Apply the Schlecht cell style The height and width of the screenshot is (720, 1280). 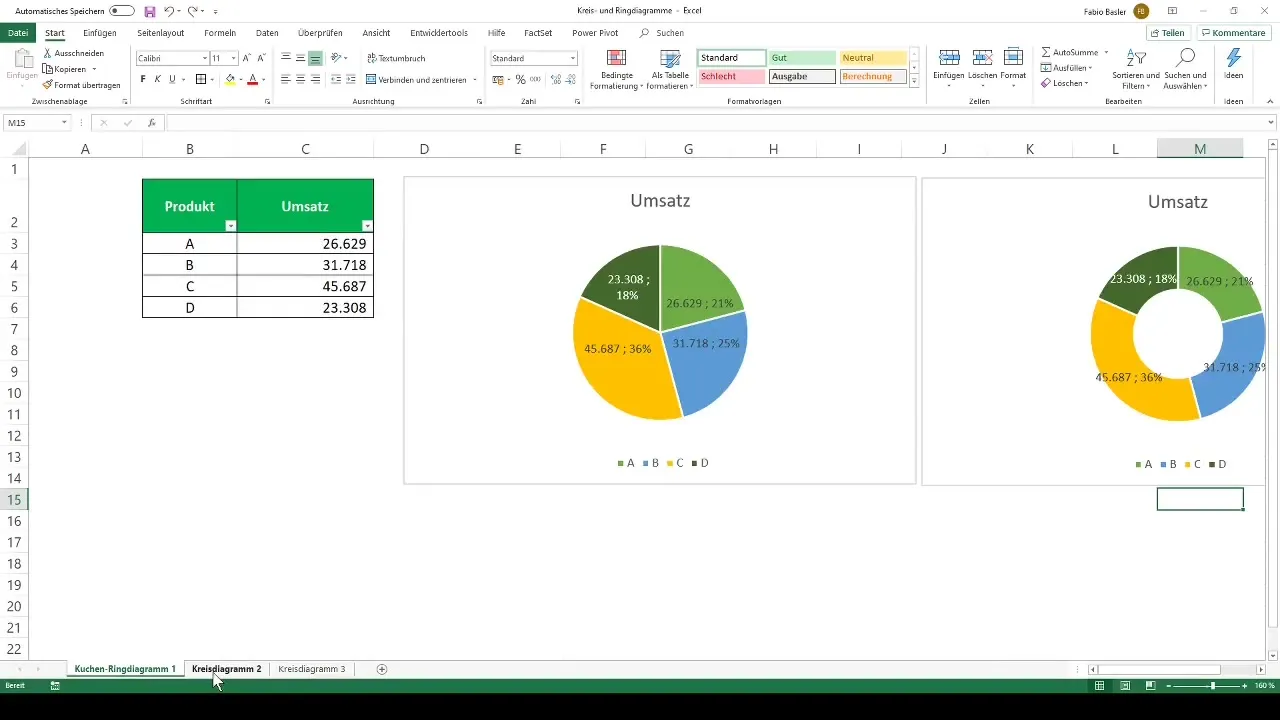point(732,76)
